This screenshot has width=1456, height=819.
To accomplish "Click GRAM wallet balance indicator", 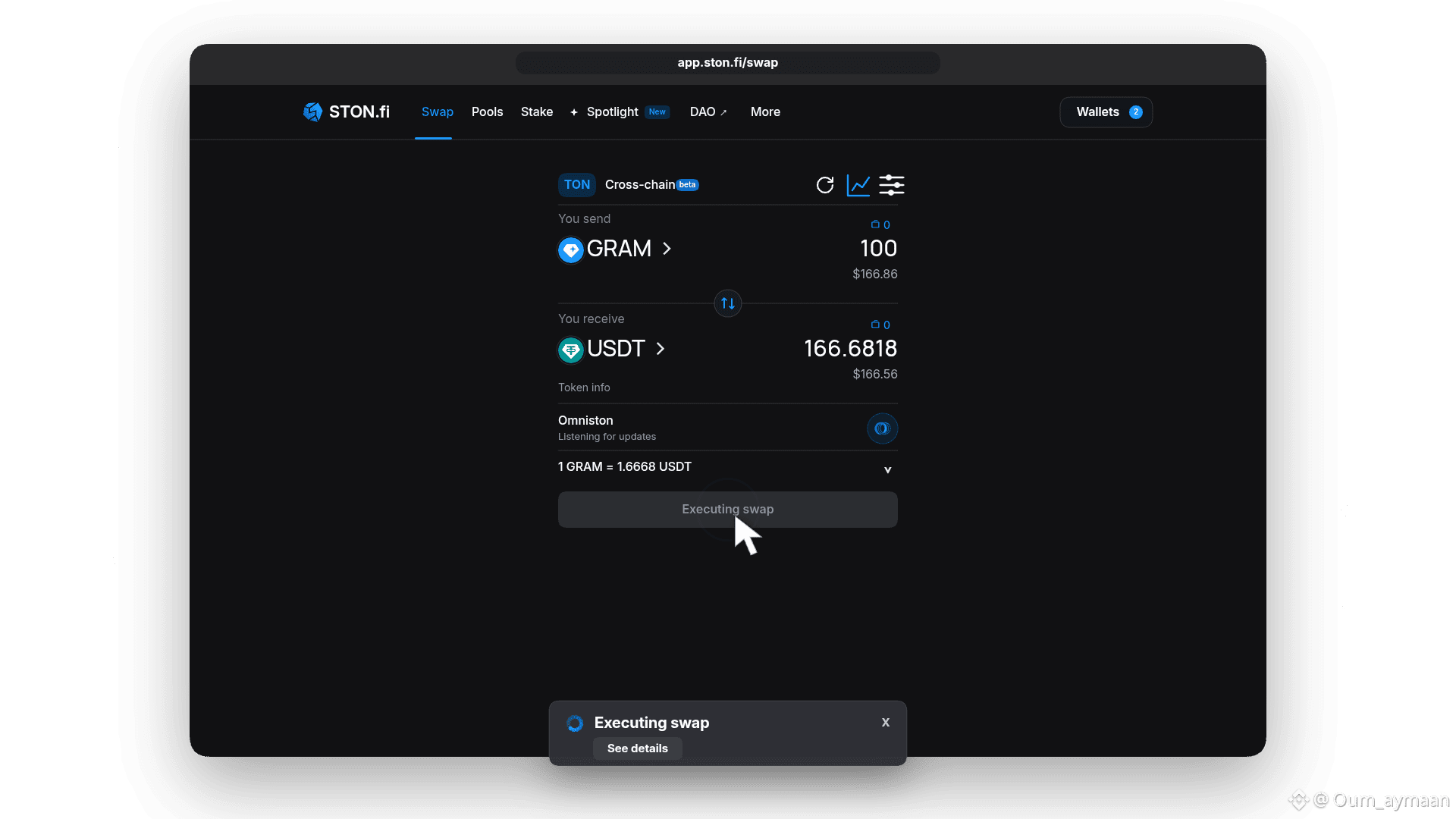I will tap(880, 224).
